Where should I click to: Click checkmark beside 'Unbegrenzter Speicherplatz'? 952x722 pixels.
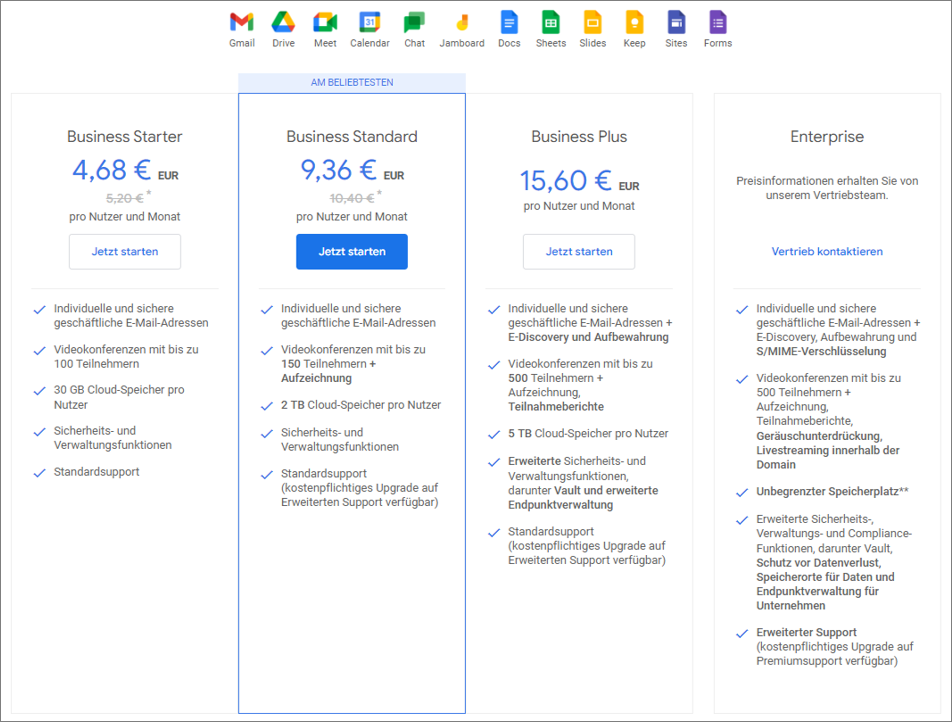click(x=742, y=492)
